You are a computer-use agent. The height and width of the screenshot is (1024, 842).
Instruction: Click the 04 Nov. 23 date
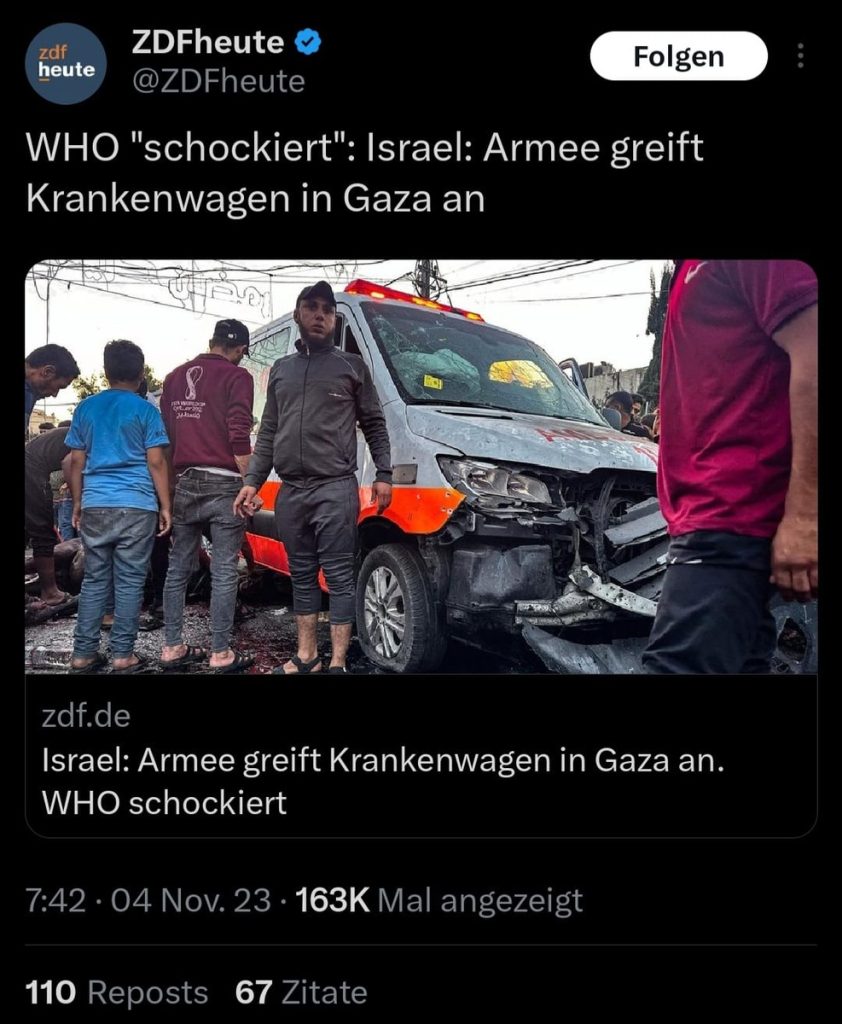[191, 901]
